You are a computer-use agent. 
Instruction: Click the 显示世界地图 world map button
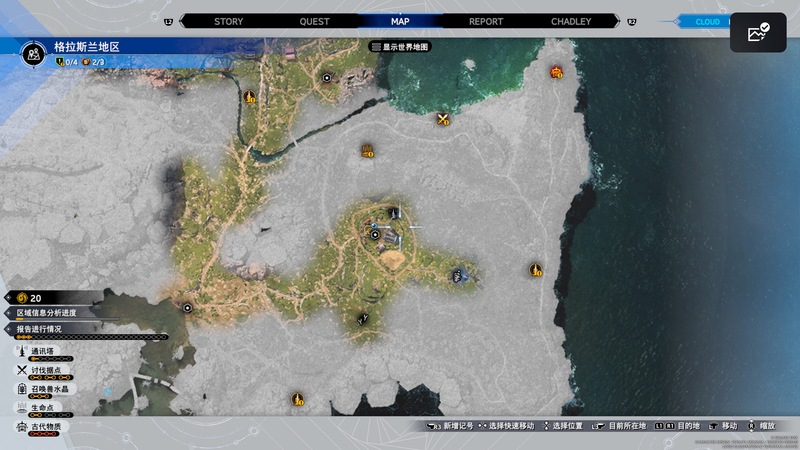tap(400, 46)
